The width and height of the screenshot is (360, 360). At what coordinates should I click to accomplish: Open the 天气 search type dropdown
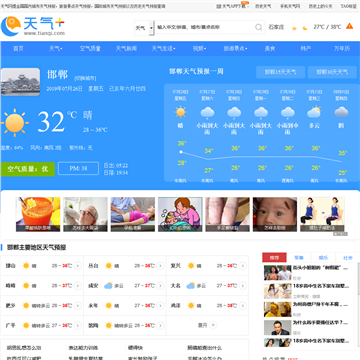click(144, 28)
